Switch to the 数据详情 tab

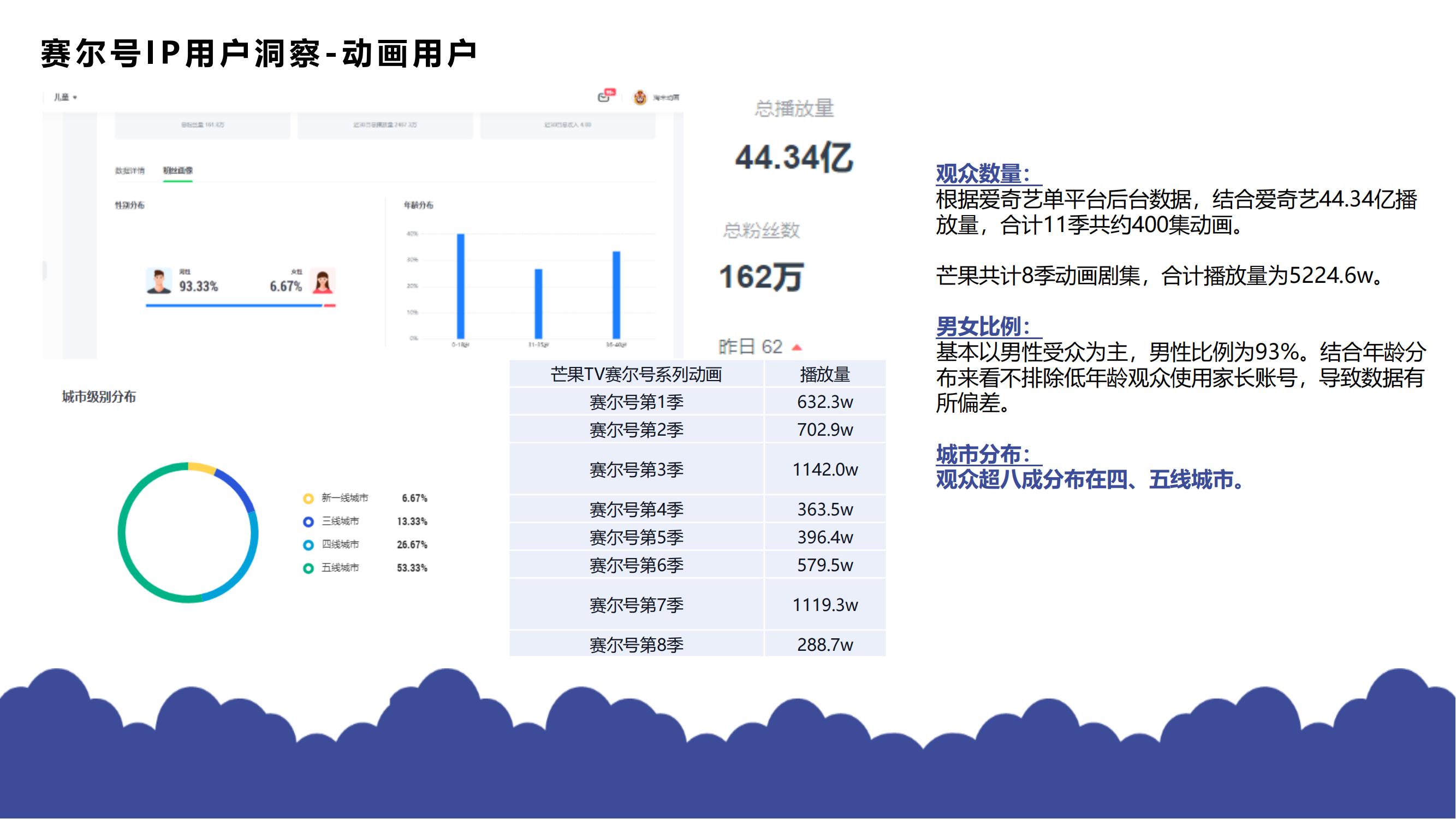[130, 171]
